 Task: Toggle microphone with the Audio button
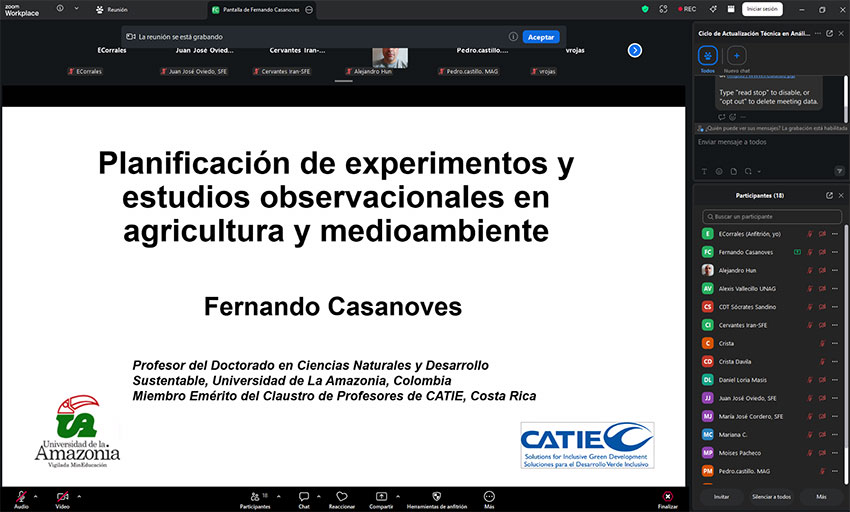pos(21,496)
